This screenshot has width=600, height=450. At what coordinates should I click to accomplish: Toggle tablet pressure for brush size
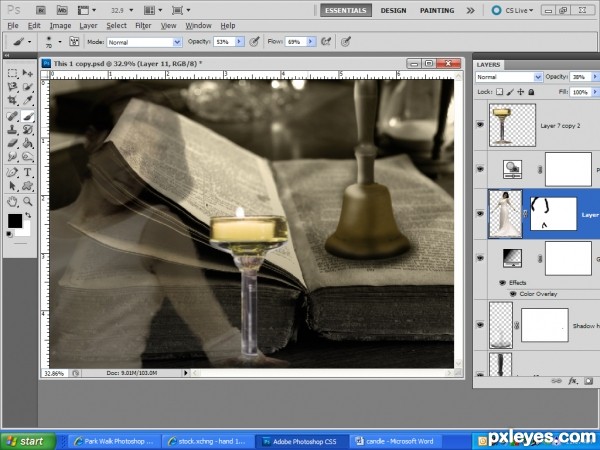pyautogui.click(x=346, y=41)
